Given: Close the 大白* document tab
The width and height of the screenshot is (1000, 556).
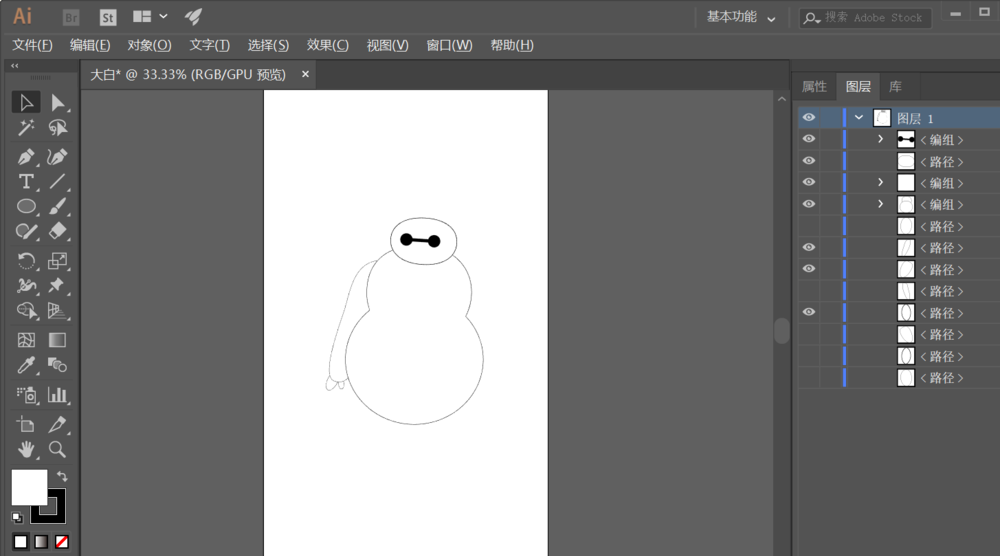Looking at the screenshot, I should pos(305,74).
